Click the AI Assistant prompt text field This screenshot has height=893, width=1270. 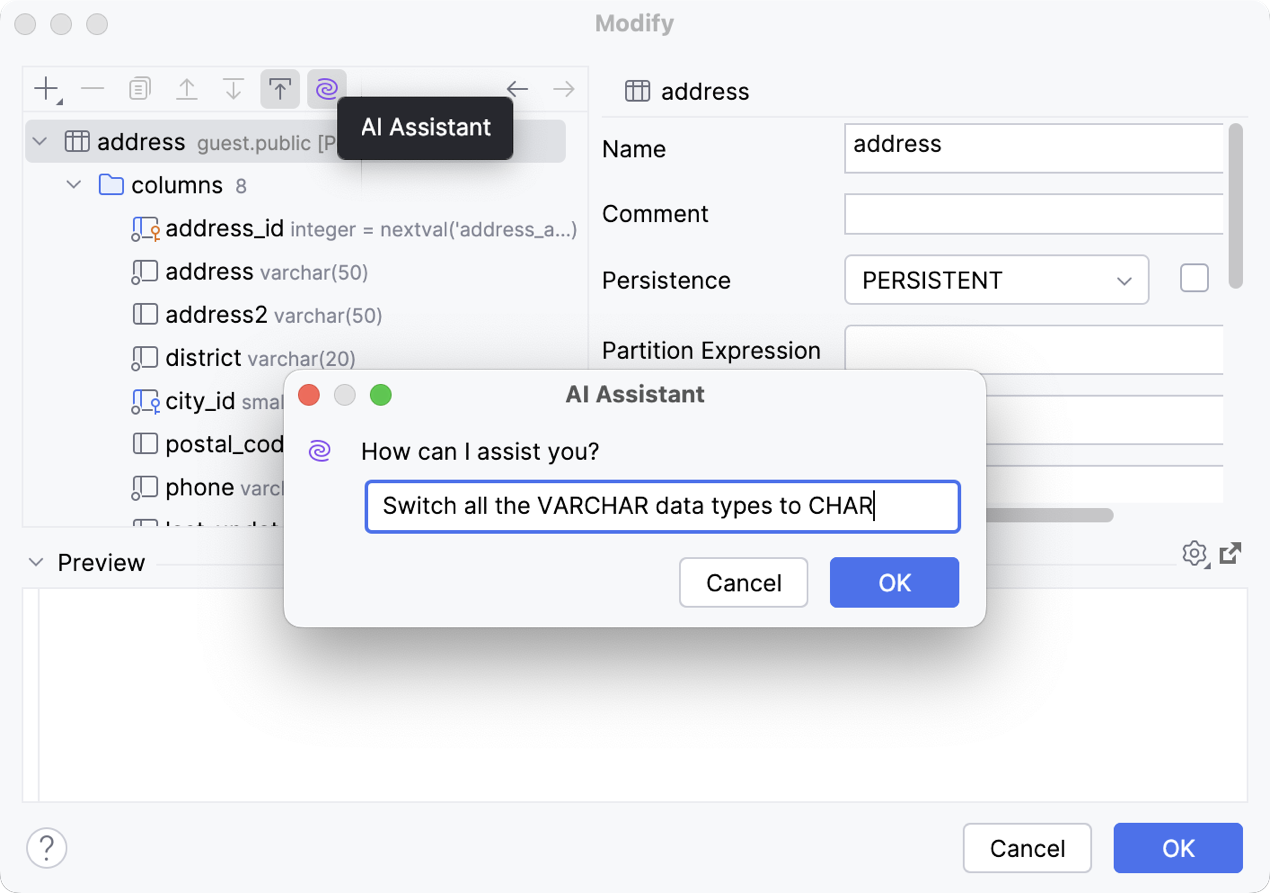tap(662, 507)
